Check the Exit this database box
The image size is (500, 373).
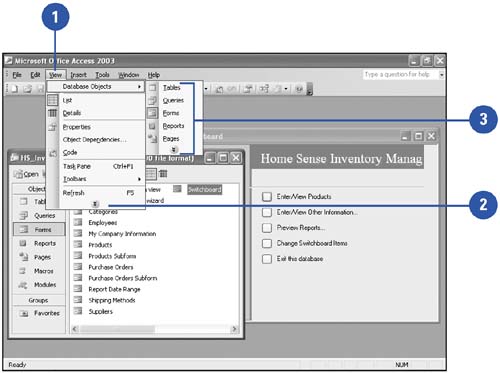[267, 259]
